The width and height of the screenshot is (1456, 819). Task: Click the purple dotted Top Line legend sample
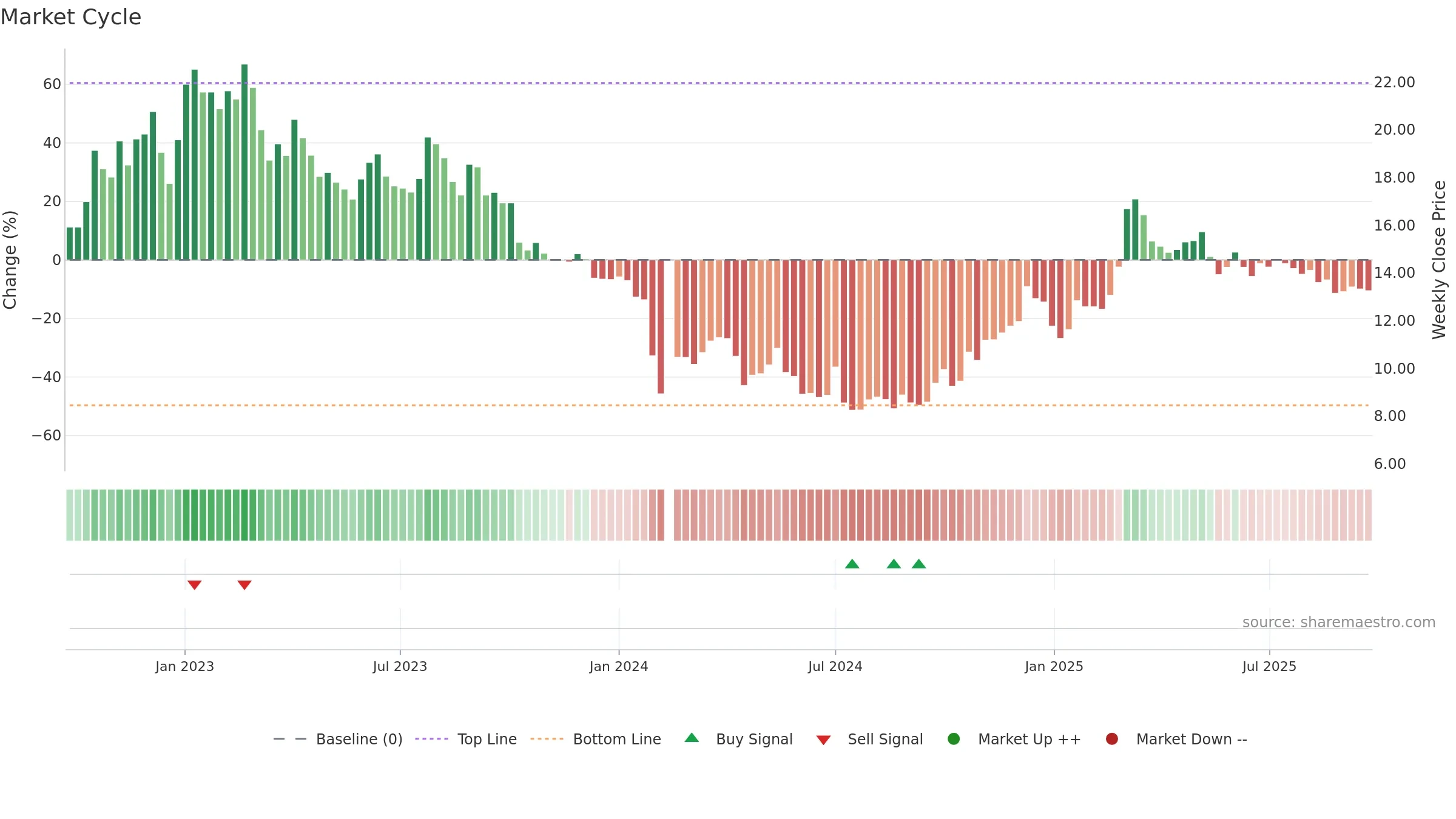[x=431, y=739]
